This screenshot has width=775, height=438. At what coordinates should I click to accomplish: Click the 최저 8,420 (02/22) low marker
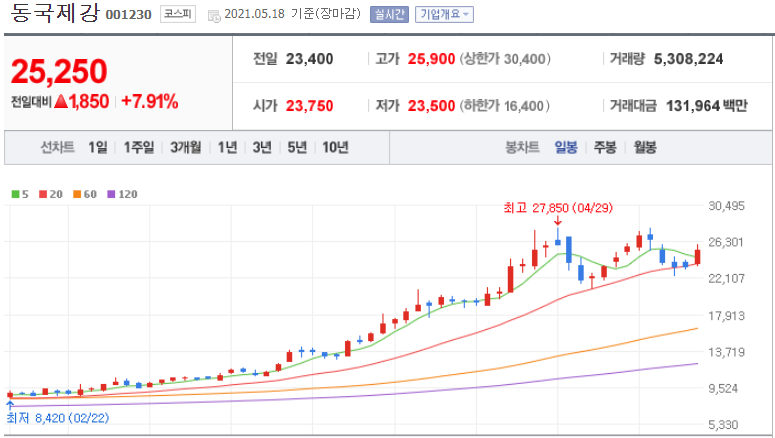click(57, 418)
